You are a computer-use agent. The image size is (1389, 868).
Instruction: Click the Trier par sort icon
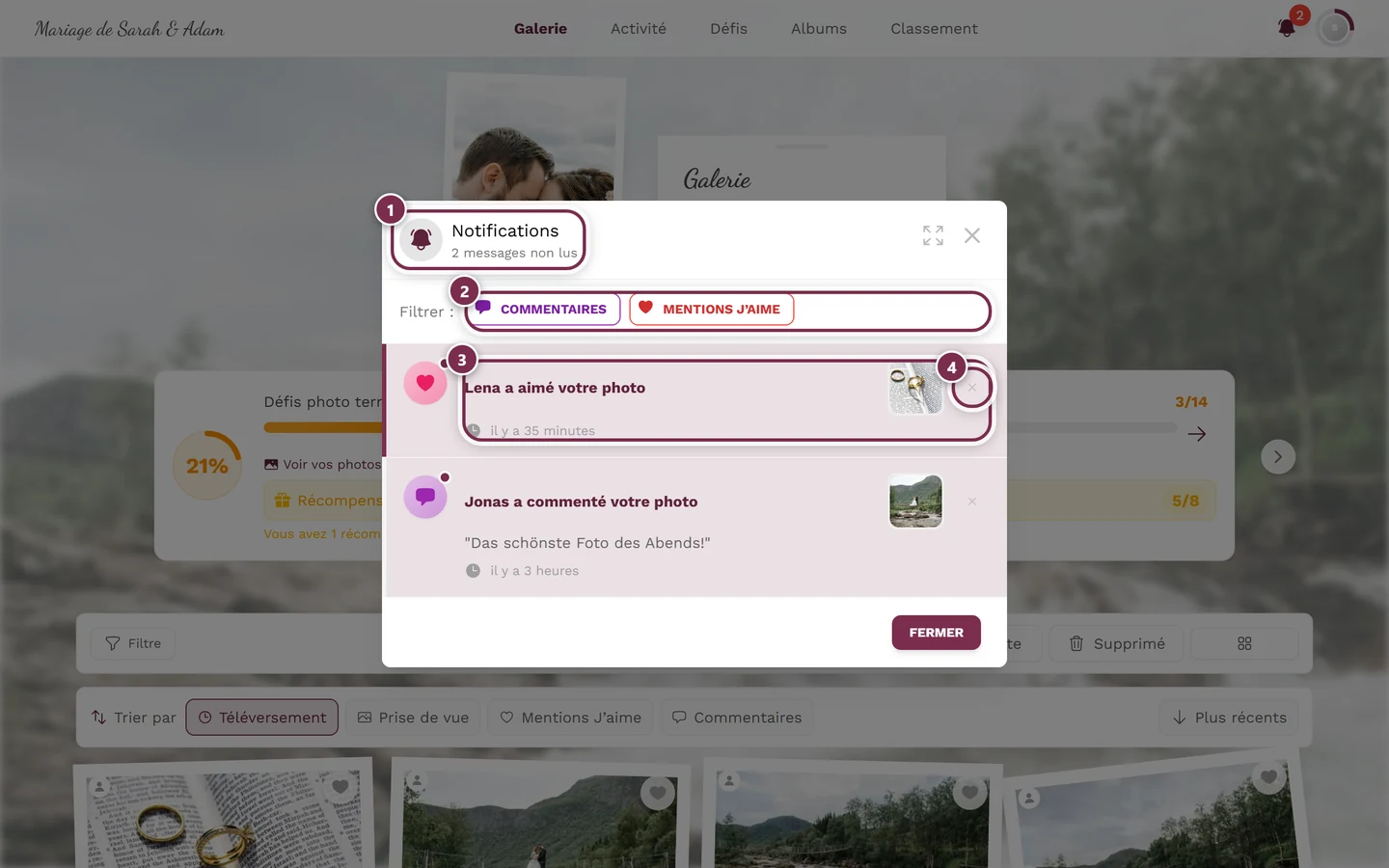(x=98, y=718)
